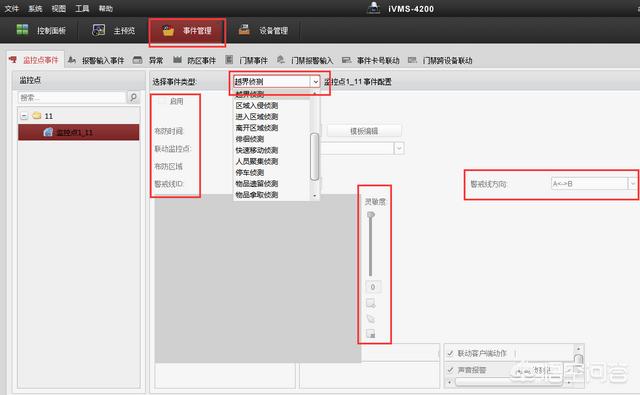Click the draw-line pen icon under sensitivity

point(371,319)
